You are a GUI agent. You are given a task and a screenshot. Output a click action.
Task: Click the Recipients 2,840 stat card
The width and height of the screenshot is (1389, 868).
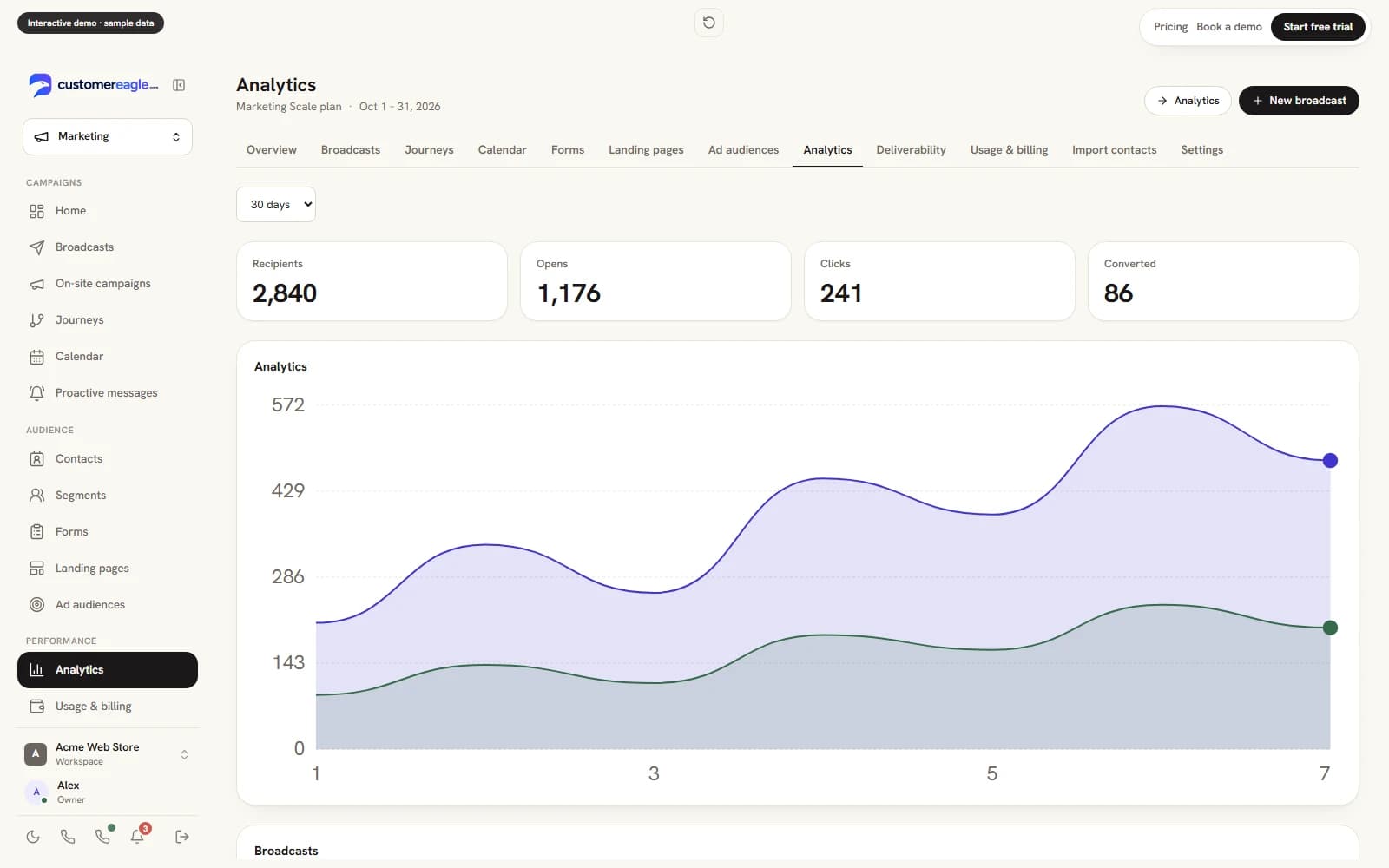pos(372,281)
